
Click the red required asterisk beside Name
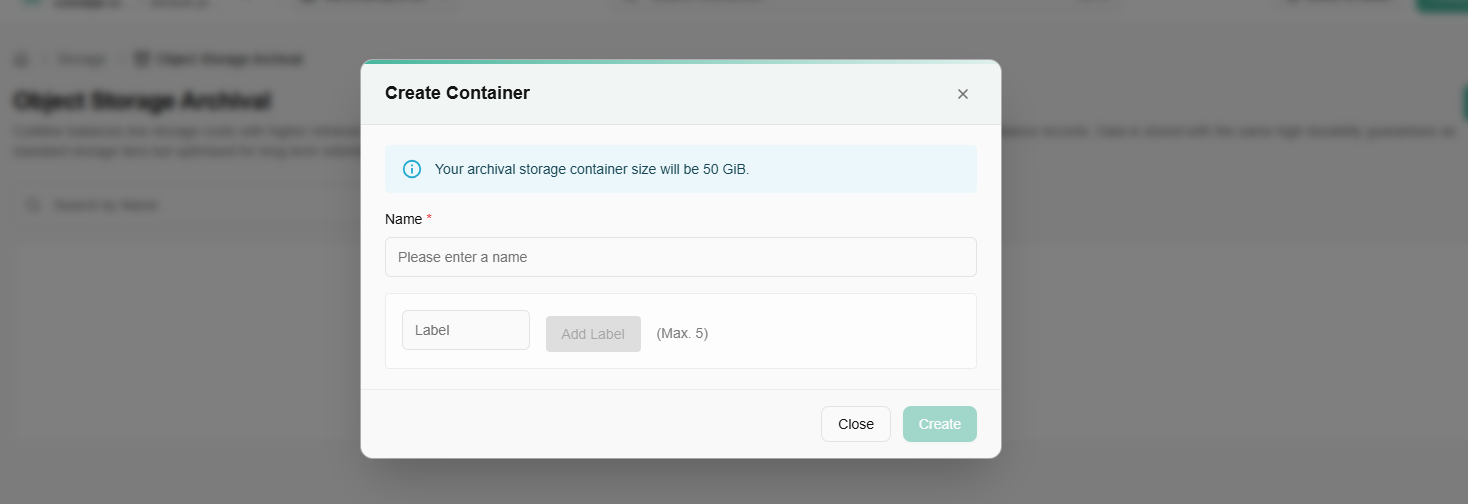429,219
